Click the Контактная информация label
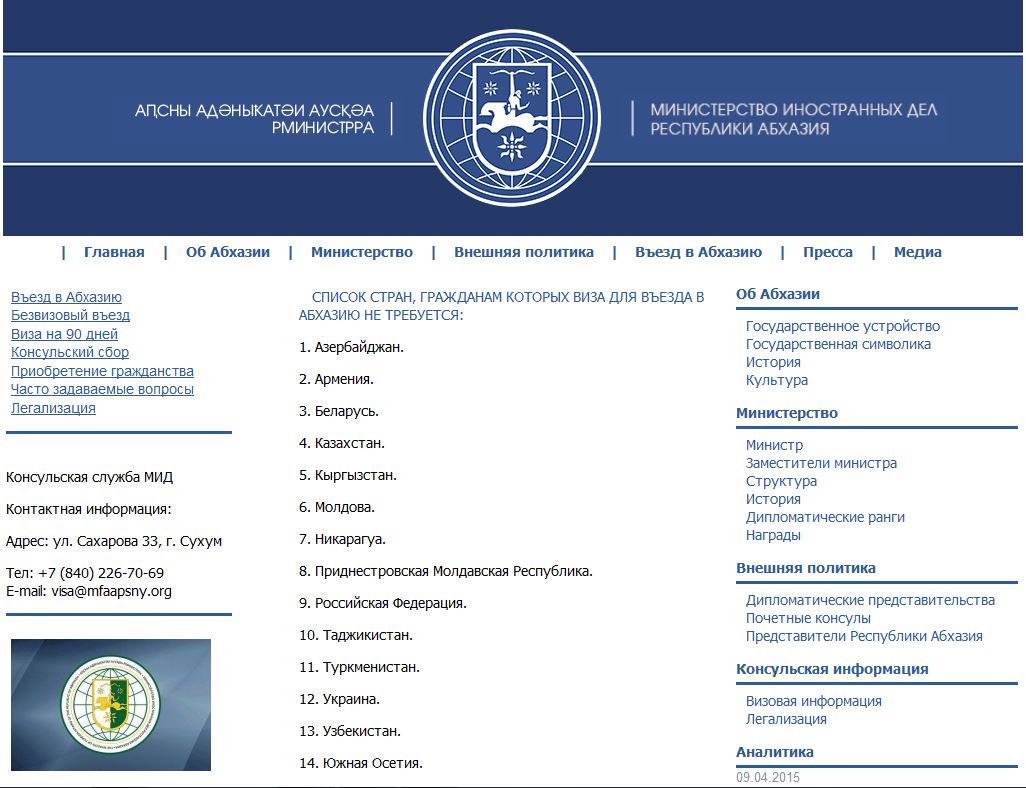 point(88,509)
